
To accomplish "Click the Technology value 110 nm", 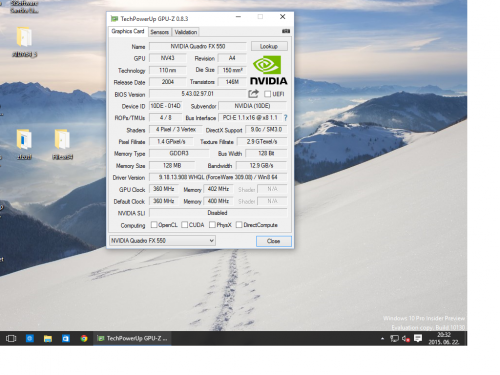I will (x=168, y=70).
